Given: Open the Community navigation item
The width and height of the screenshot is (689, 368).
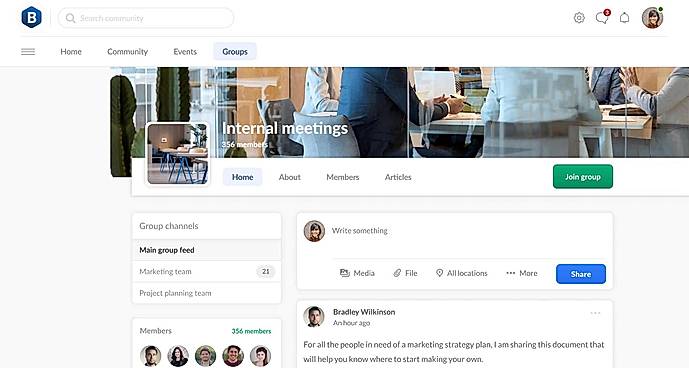Looking at the screenshot, I should 127,51.
